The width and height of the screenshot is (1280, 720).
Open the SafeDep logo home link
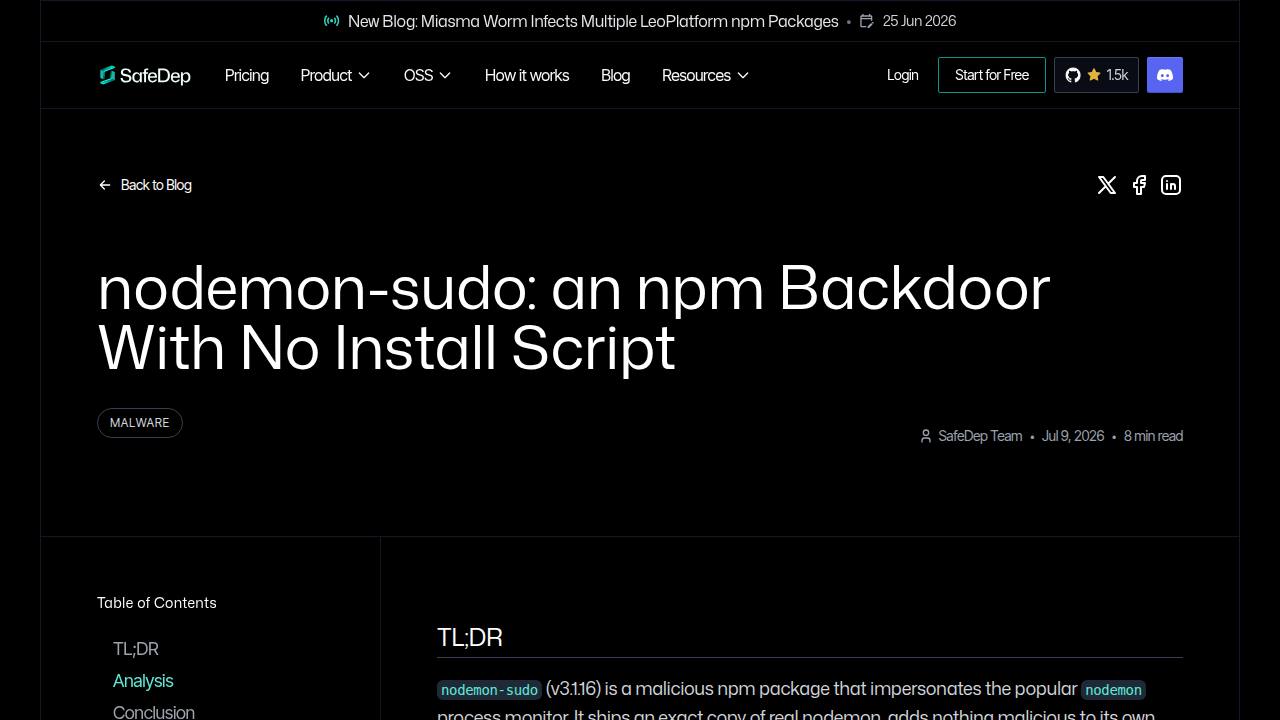point(145,75)
